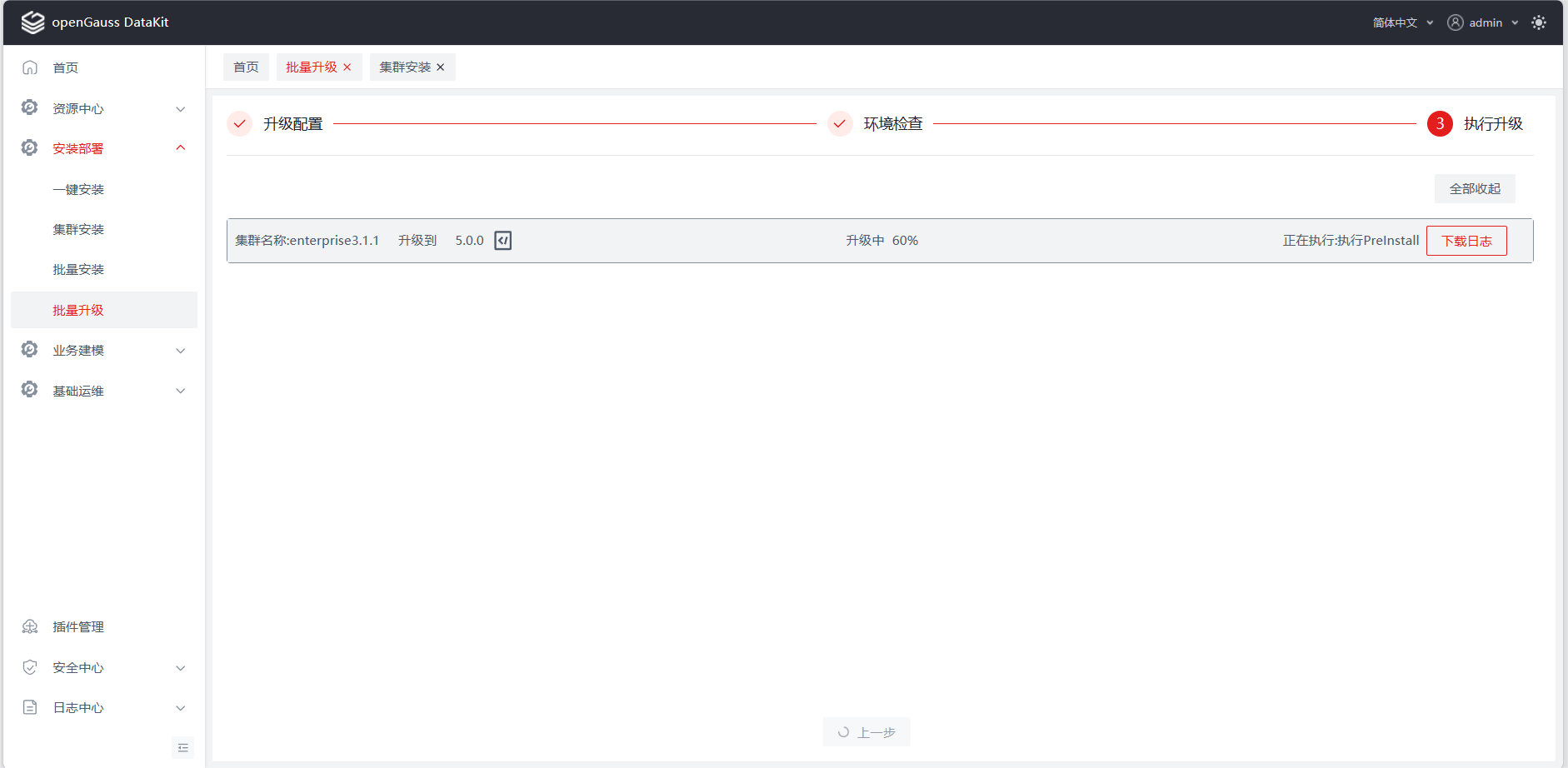Select 批量安装 in the sidebar
1568x768 pixels.
point(78,270)
